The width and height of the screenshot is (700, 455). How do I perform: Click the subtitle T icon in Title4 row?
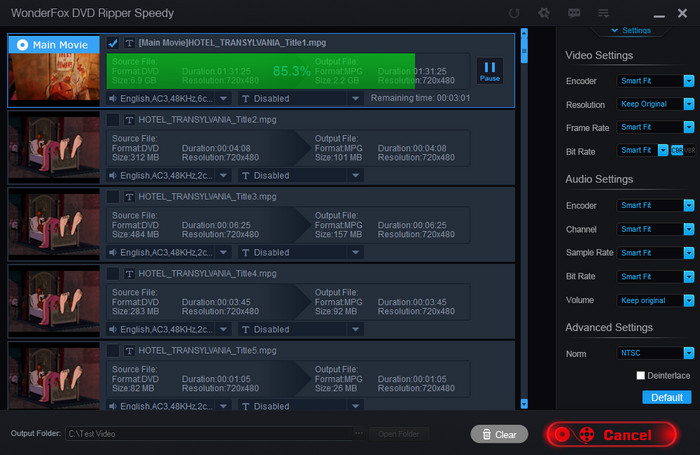click(x=246, y=330)
